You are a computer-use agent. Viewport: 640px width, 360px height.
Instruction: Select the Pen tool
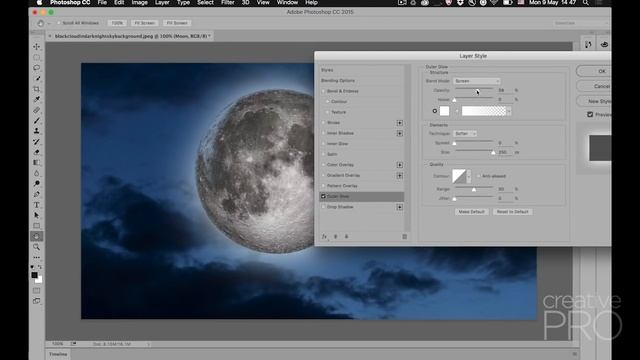(x=37, y=194)
